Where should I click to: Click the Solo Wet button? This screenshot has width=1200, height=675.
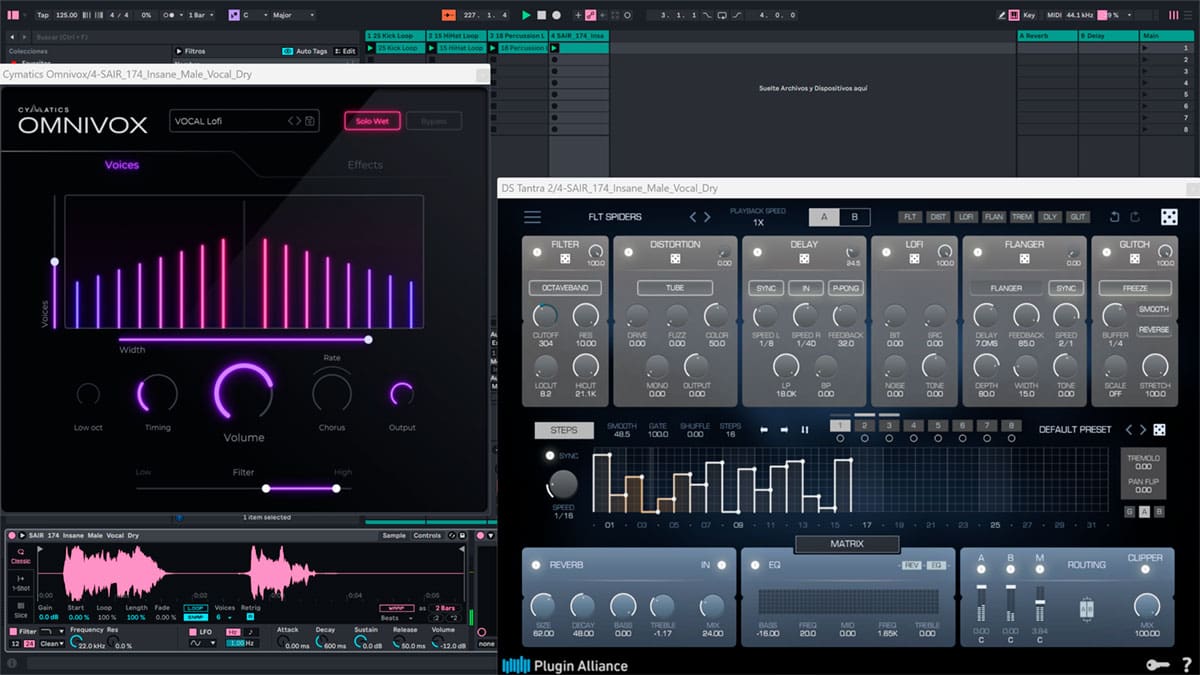click(372, 121)
